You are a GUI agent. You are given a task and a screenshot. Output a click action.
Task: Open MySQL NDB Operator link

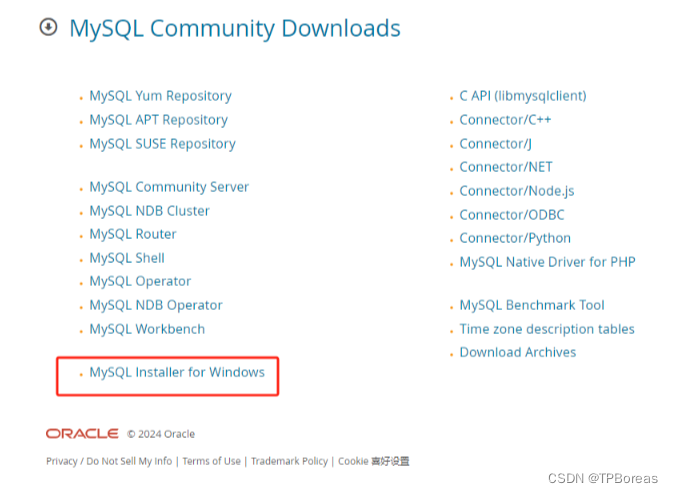[156, 305]
